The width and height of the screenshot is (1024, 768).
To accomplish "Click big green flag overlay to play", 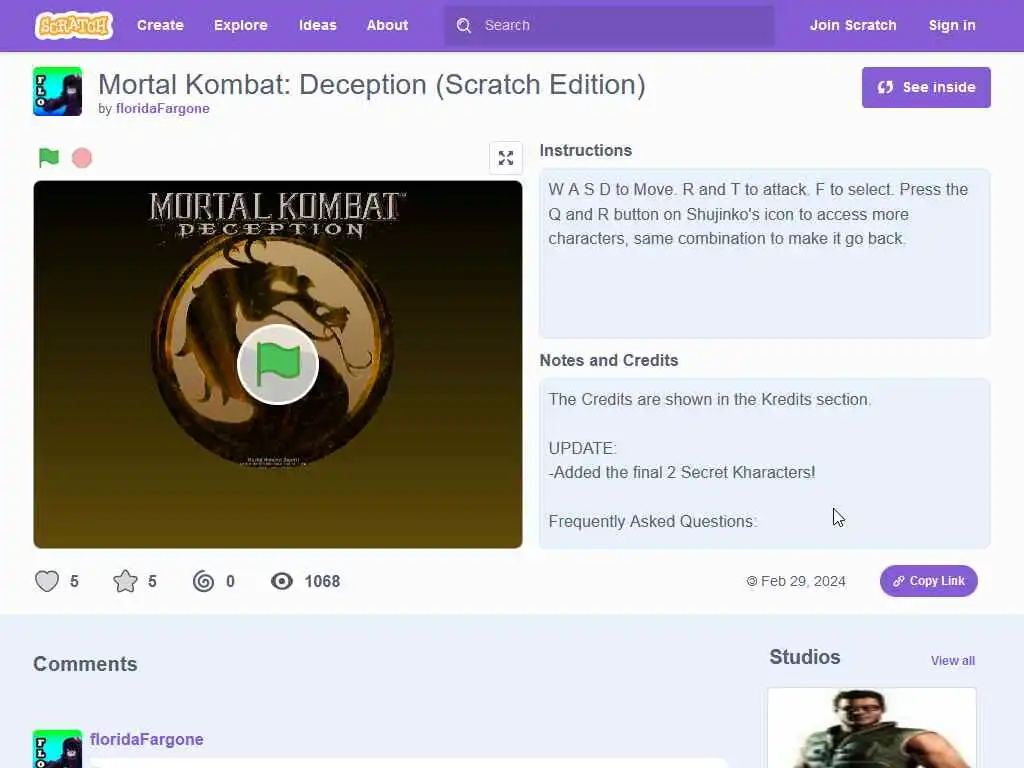I will tap(278, 364).
